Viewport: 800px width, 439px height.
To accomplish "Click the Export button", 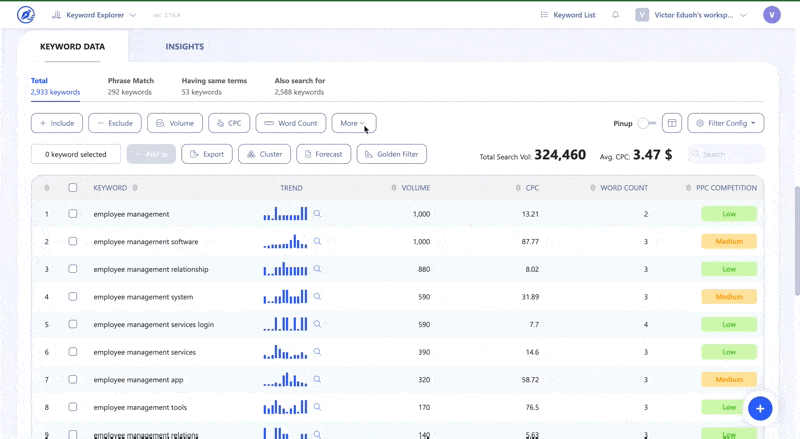I will tap(207, 154).
